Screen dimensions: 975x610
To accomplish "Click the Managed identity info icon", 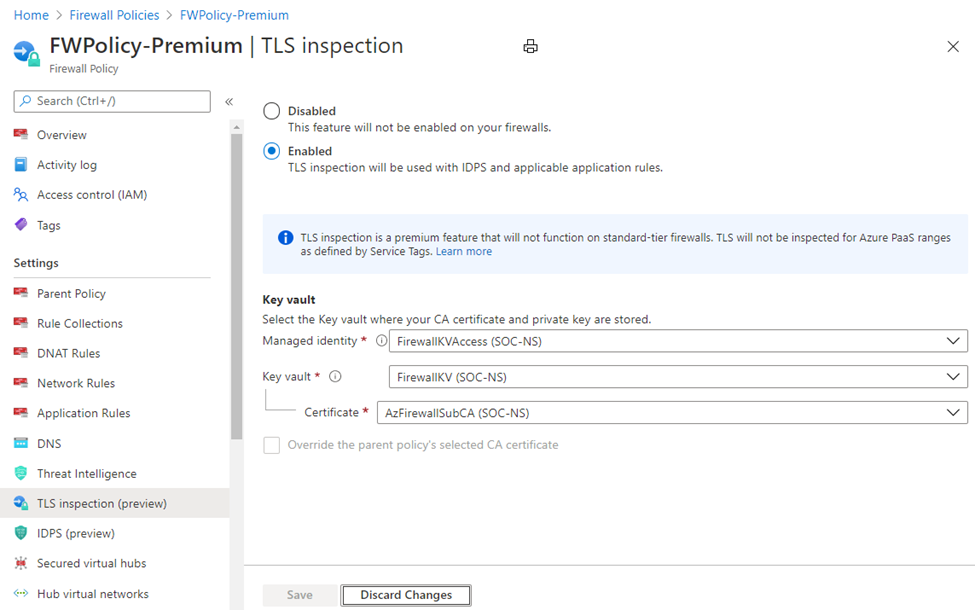I will point(381,341).
